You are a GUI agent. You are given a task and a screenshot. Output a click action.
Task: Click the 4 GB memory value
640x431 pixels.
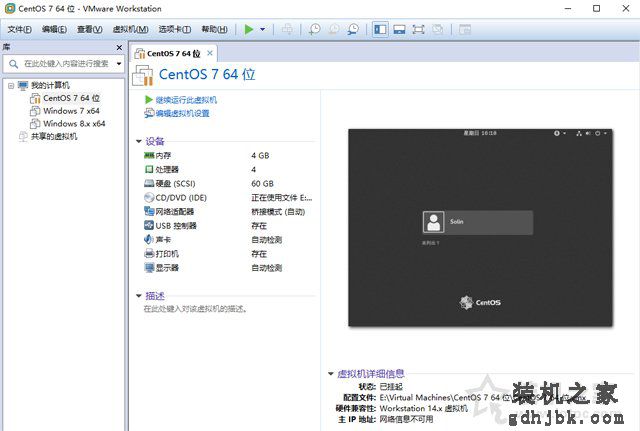260,156
